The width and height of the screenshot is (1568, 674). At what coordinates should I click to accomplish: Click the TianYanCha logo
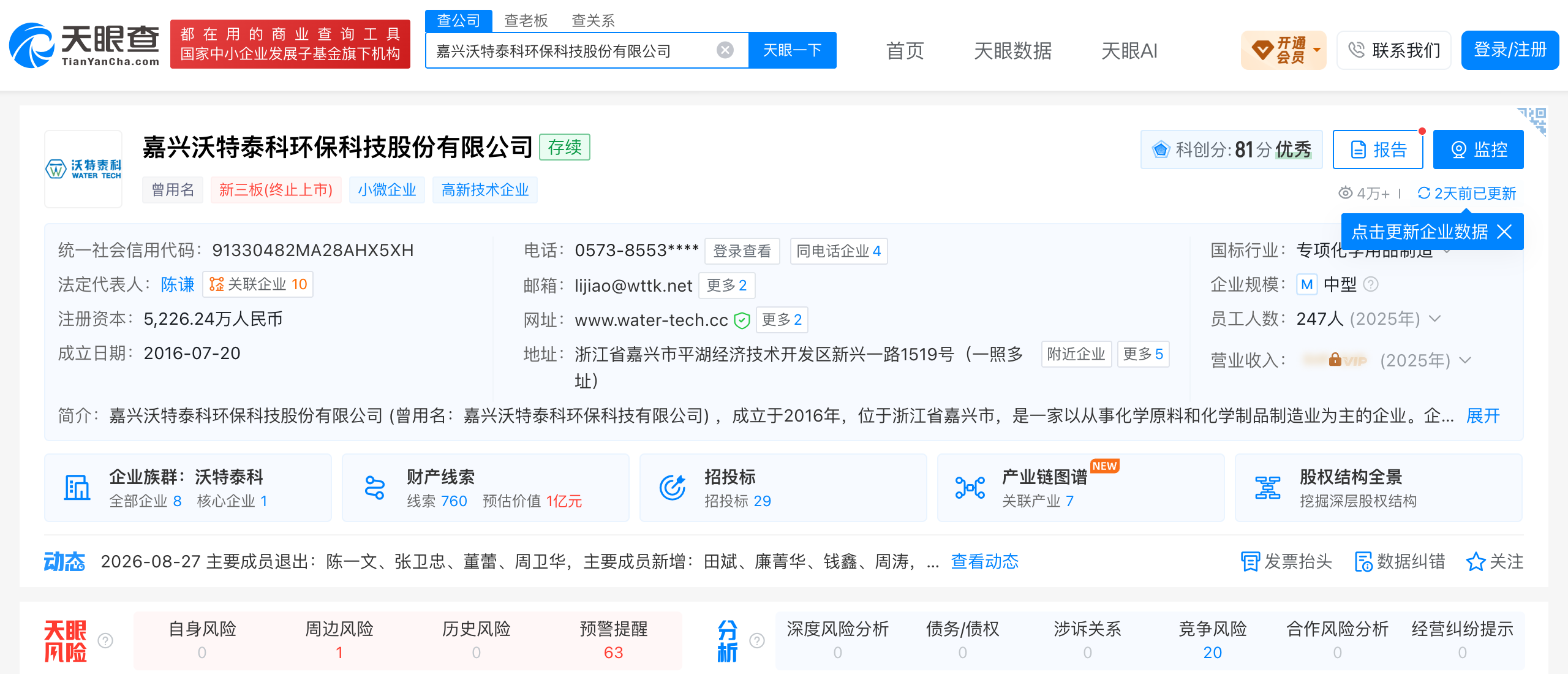tap(85, 44)
